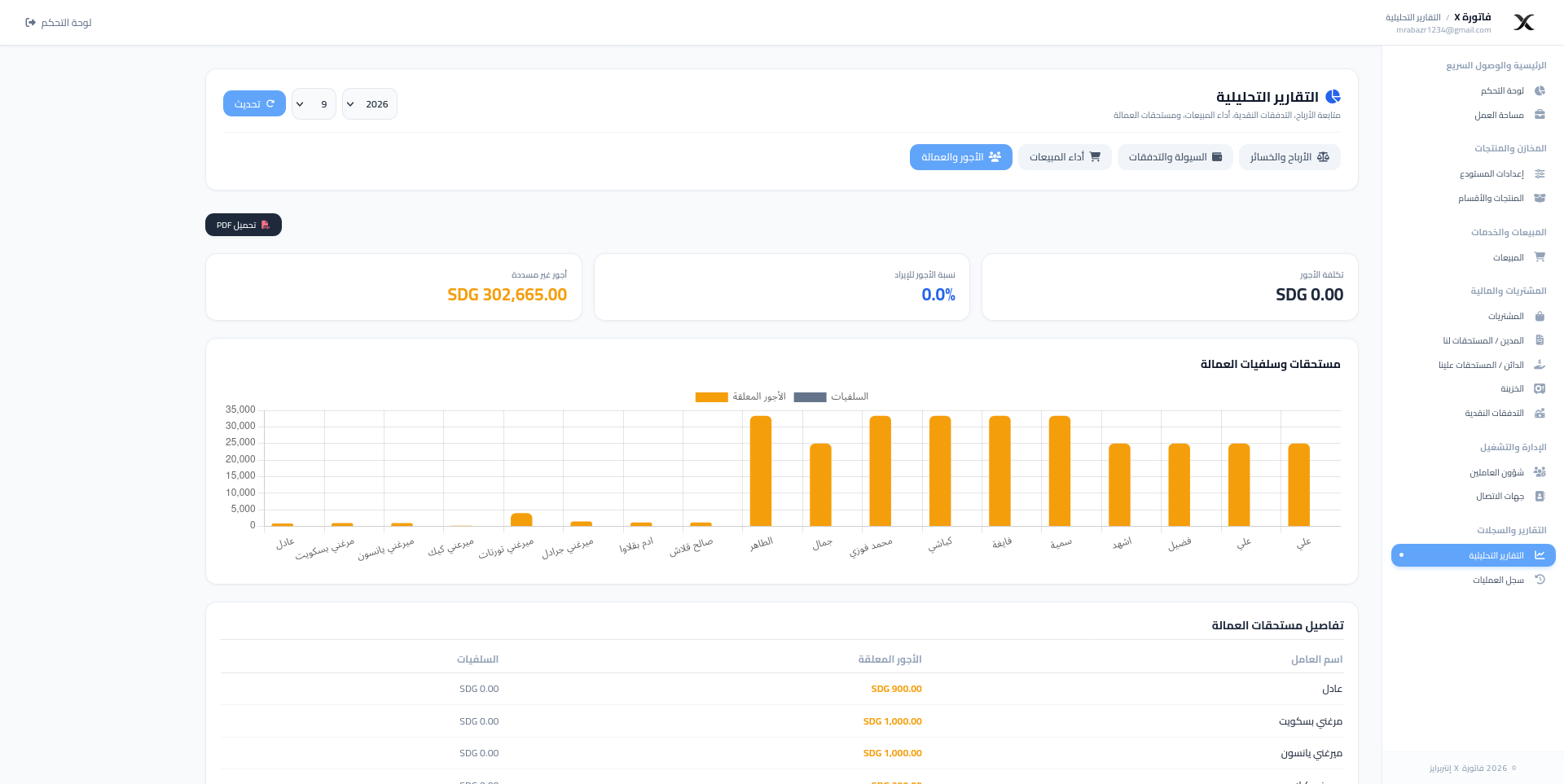Click the التقارير التحليلية breadcrumb in header
Screen dimensions: 1564x784
click(x=1412, y=17)
